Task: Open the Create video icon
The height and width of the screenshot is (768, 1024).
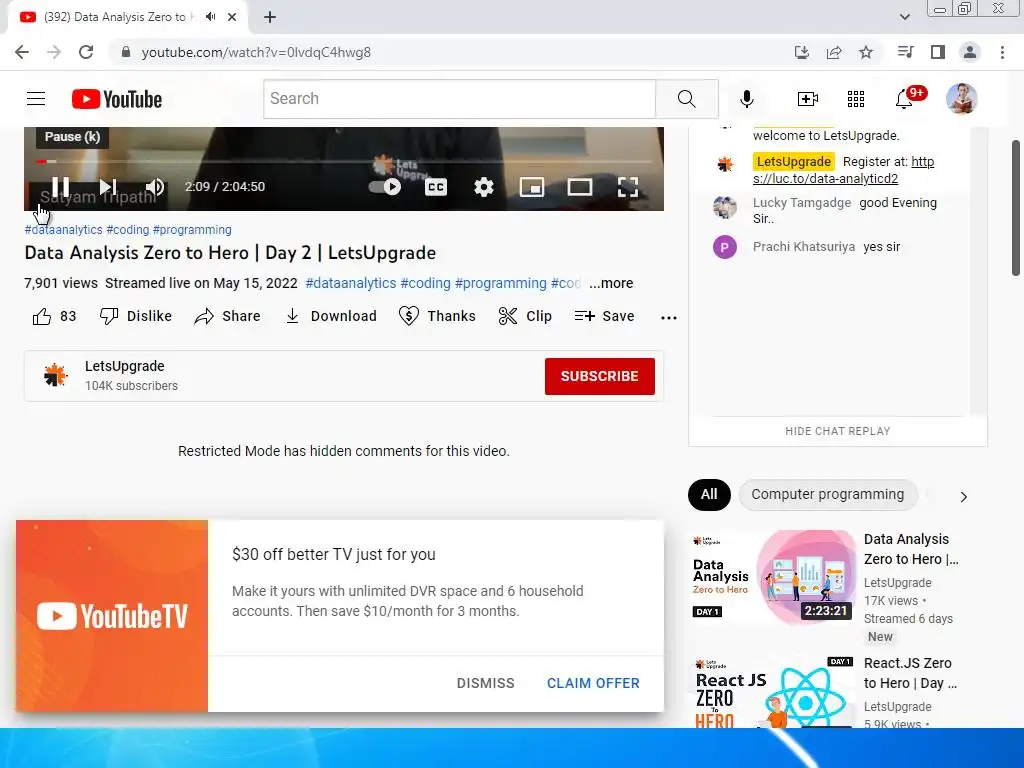Action: (807, 99)
